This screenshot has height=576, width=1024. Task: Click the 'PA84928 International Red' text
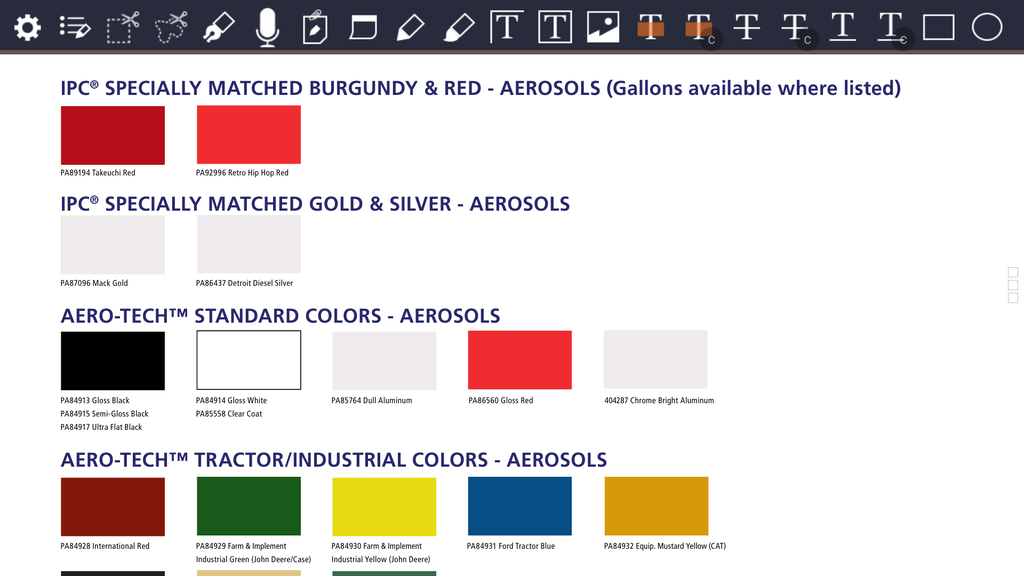(x=104, y=546)
